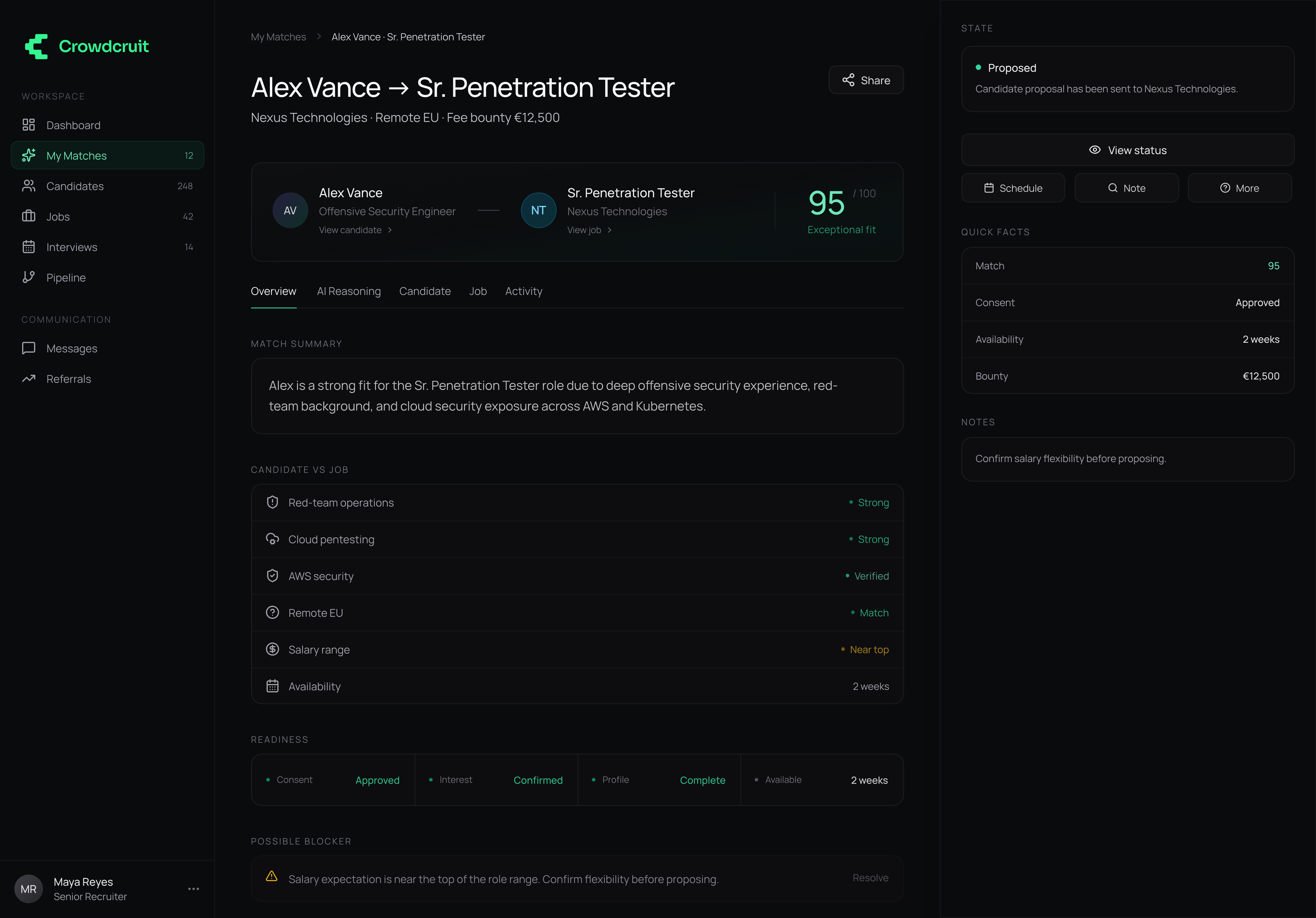
Task: Switch to the Overview tab
Action: pos(273,291)
